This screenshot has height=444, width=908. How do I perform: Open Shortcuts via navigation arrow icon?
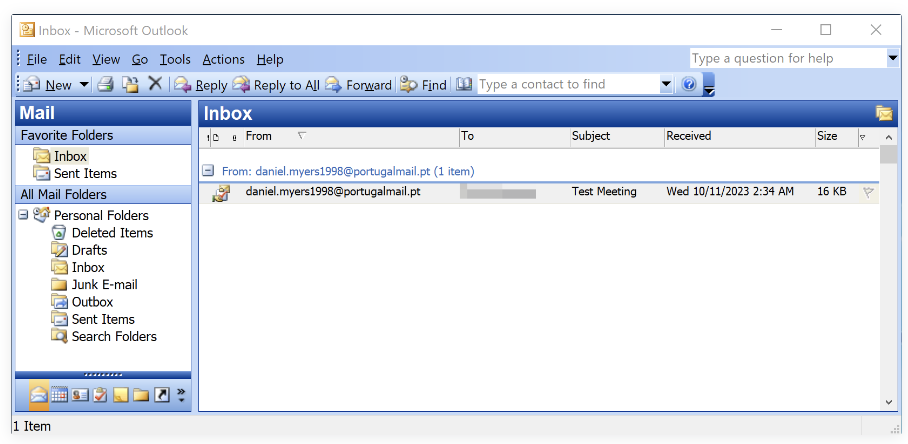pos(162,395)
